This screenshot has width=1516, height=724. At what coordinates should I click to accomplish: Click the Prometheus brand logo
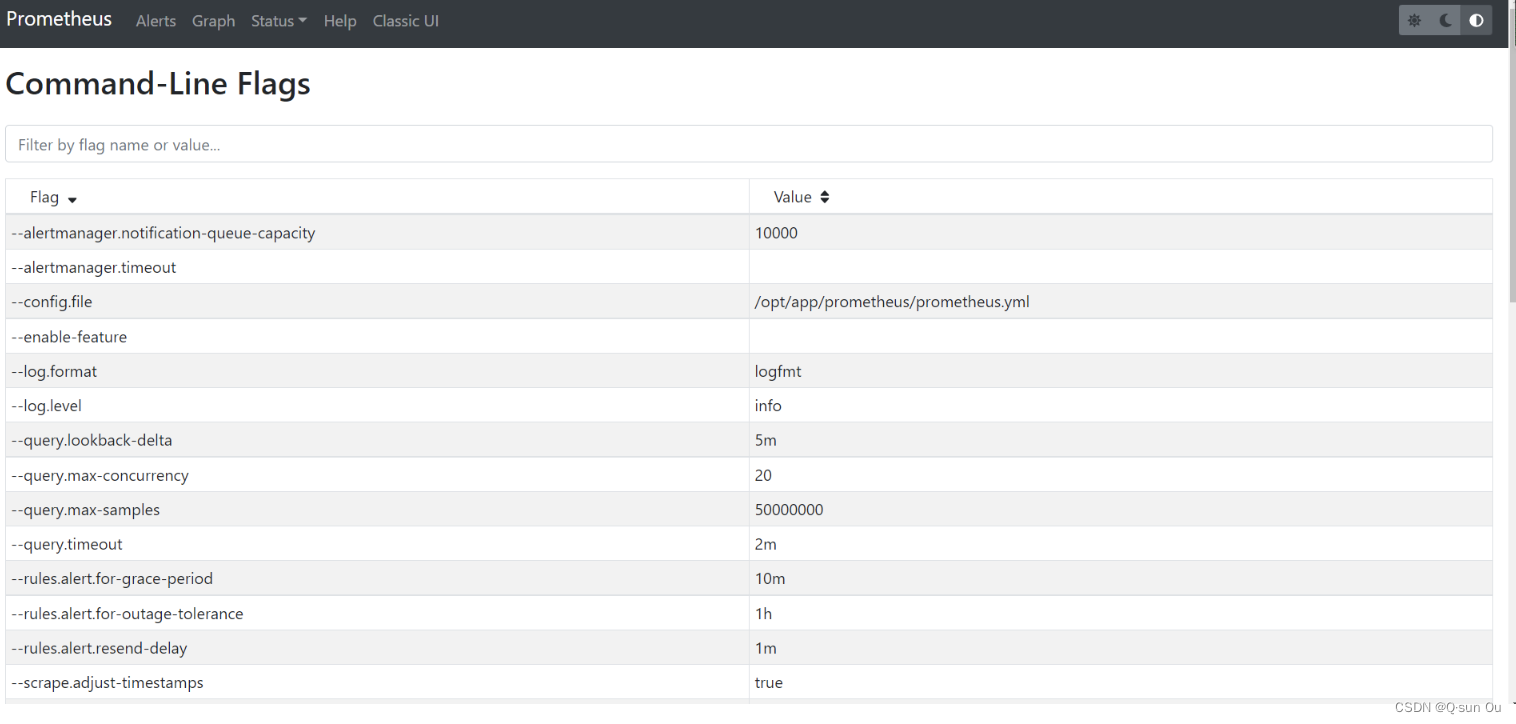pos(59,19)
